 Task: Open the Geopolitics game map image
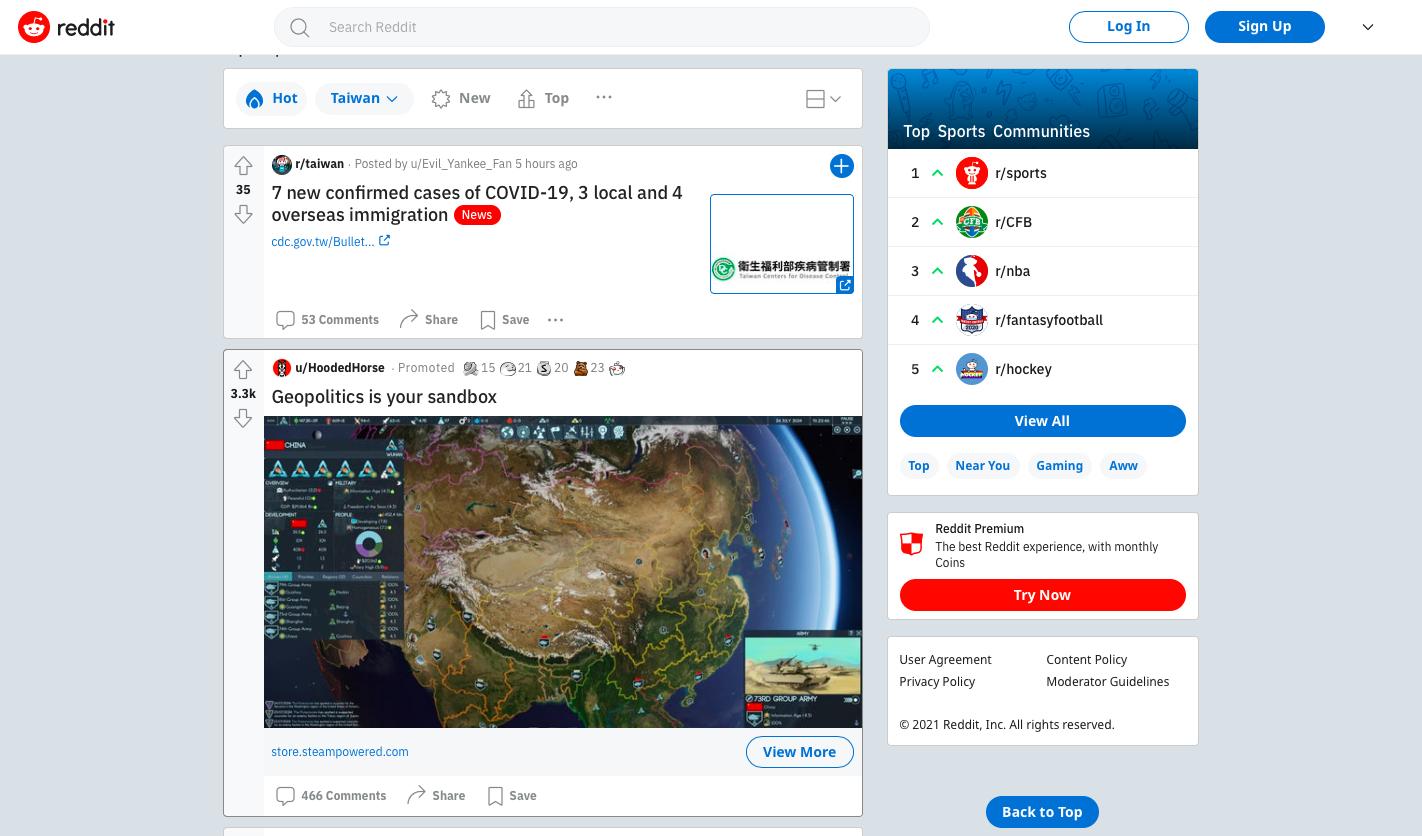[x=563, y=572]
